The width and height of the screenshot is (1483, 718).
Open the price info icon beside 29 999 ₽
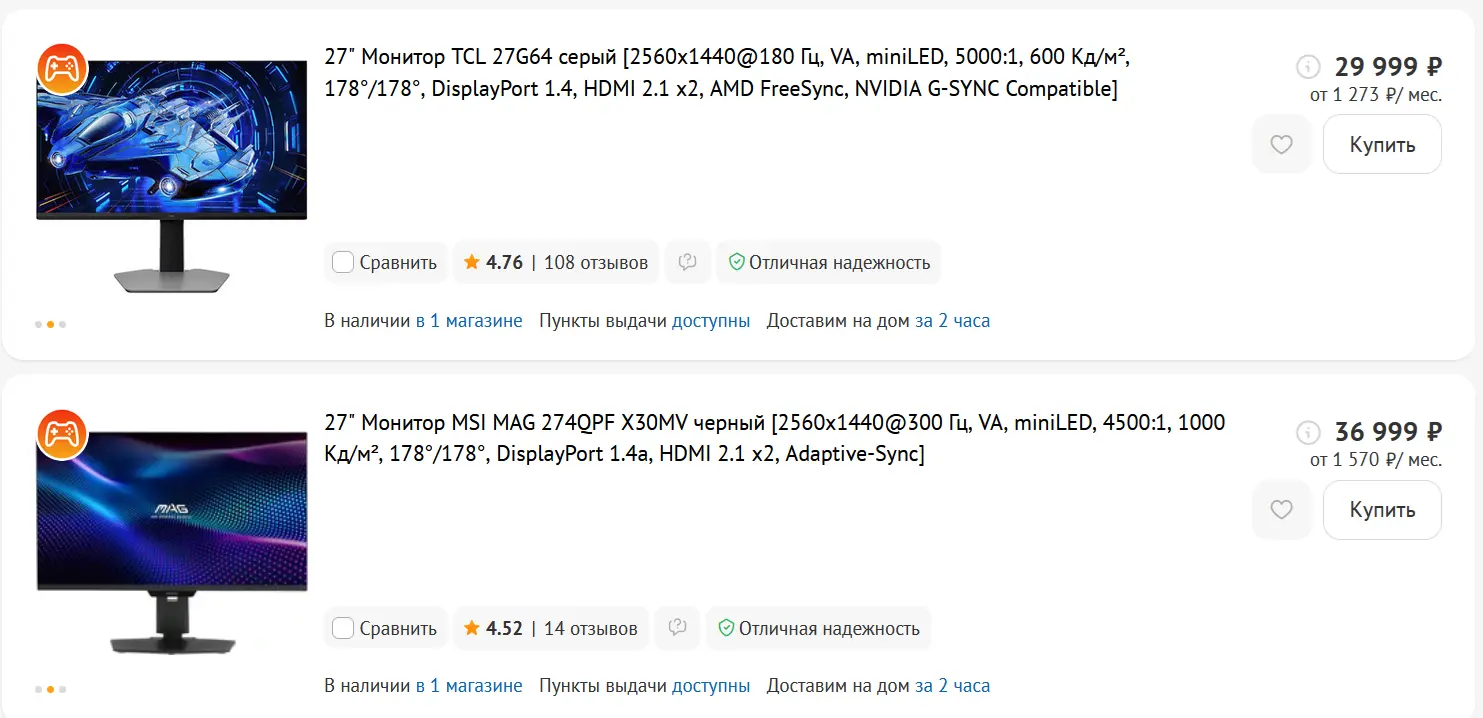[1307, 67]
